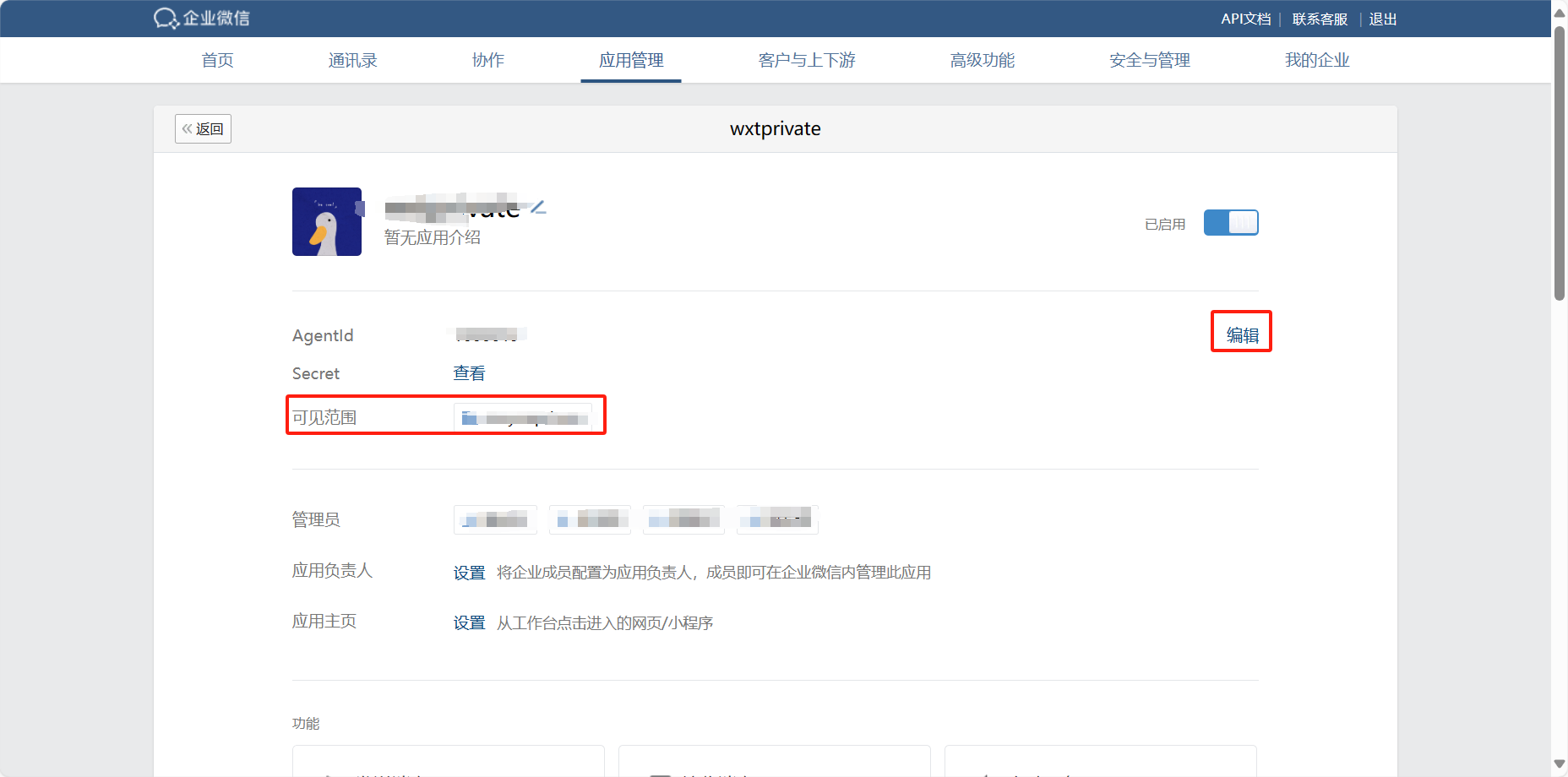This screenshot has height=777, width=1568.
Task: Click the page vertical scrollbar thumb
Action: tap(1560, 162)
